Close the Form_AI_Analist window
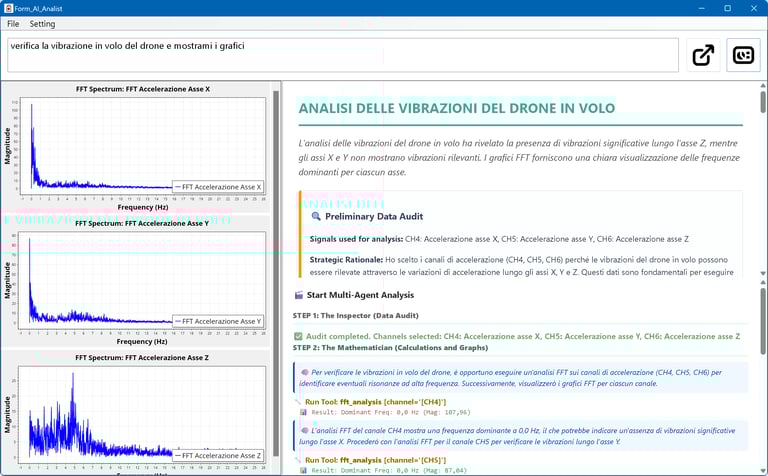The image size is (768, 476). click(x=754, y=8)
